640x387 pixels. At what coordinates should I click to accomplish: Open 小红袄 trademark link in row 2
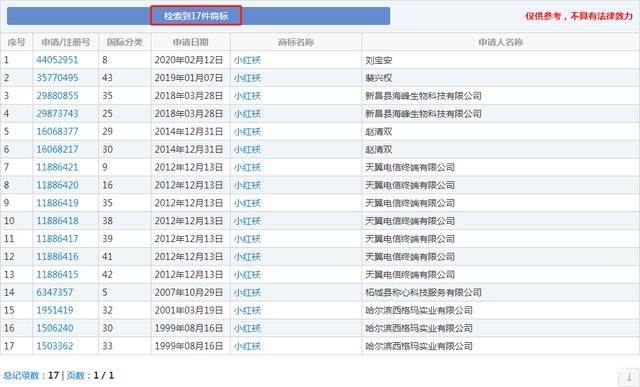click(x=247, y=78)
